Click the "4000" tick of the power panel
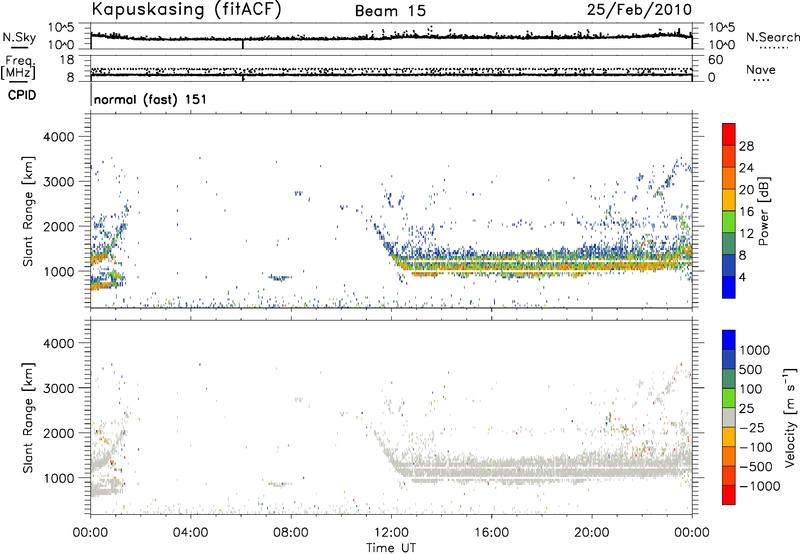 pyautogui.click(x=59, y=137)
